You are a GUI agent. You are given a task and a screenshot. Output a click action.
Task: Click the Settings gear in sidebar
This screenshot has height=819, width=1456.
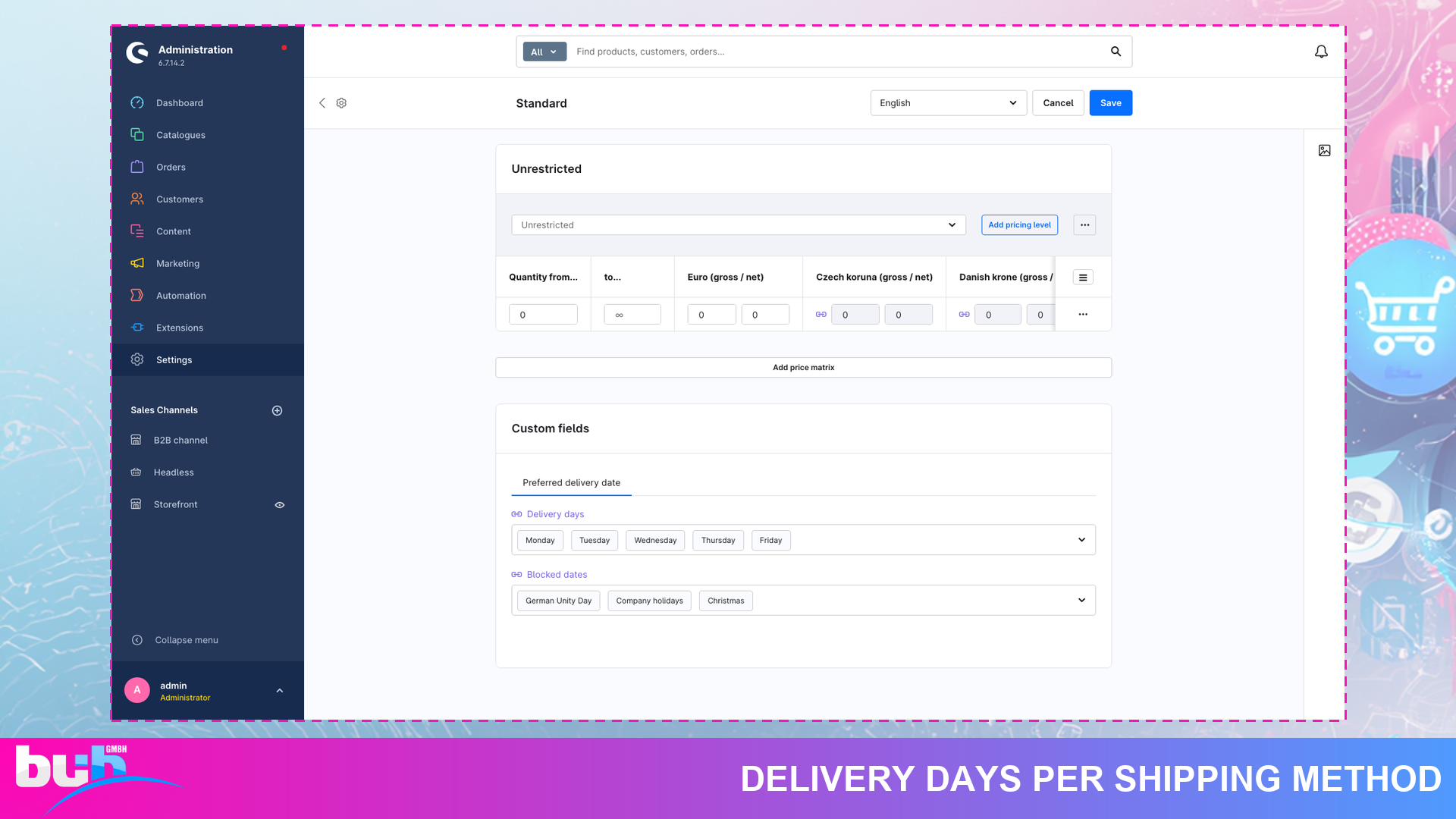click(137, 359)
